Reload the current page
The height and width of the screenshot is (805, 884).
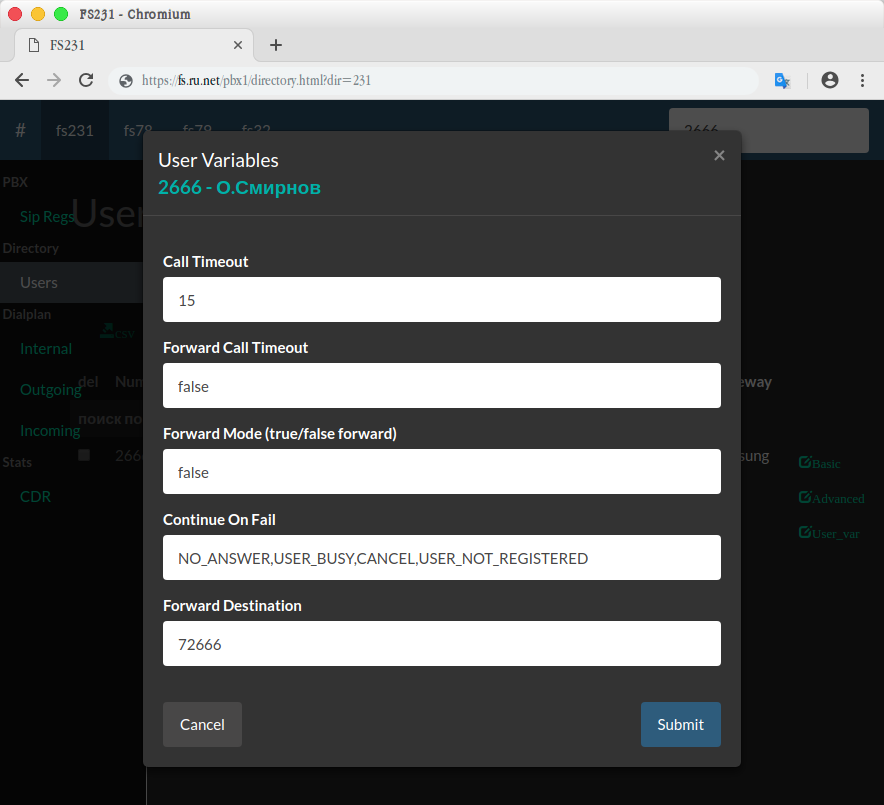[86, 80]
